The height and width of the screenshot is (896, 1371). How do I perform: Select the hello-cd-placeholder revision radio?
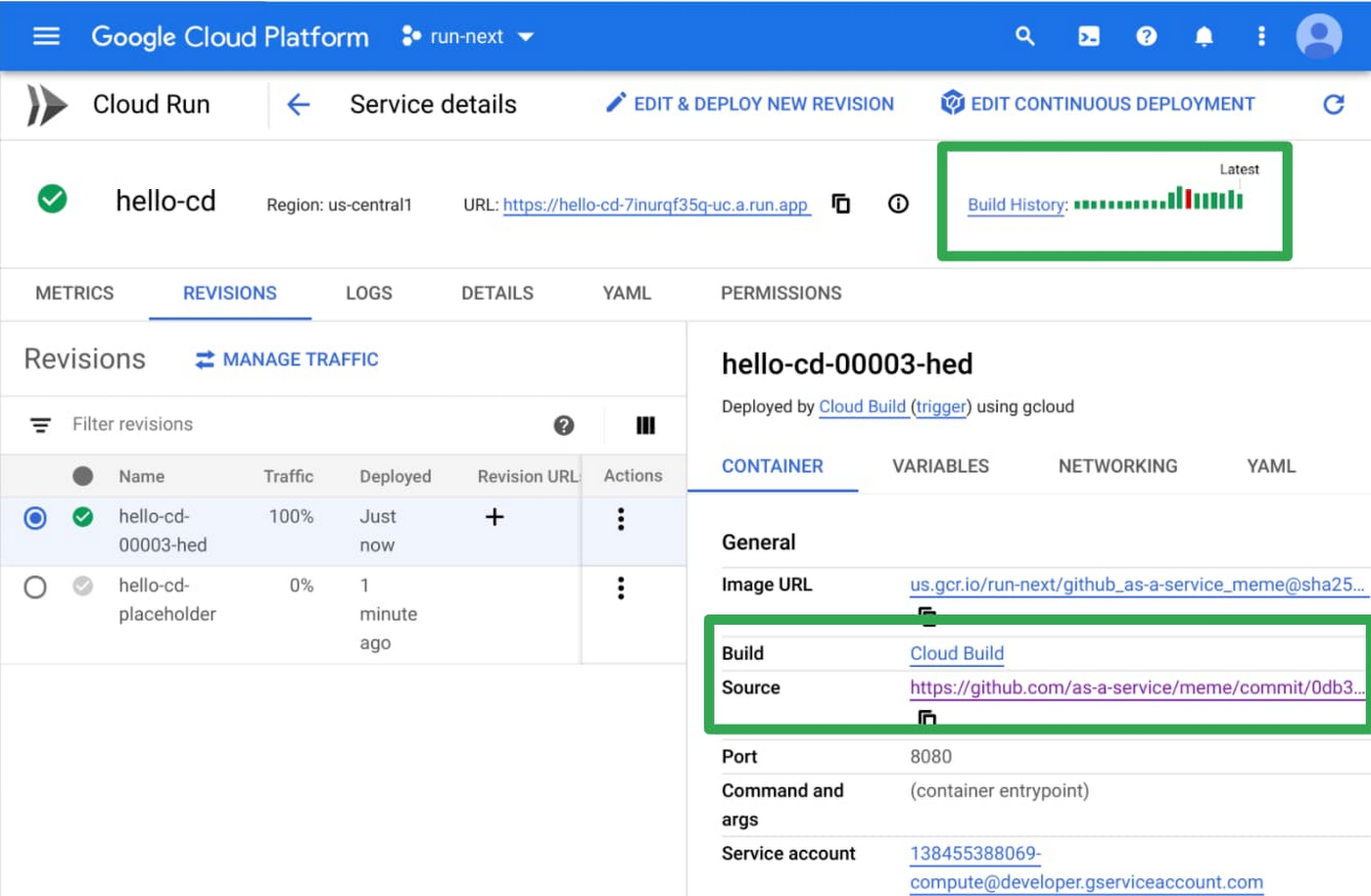[35, 587]
